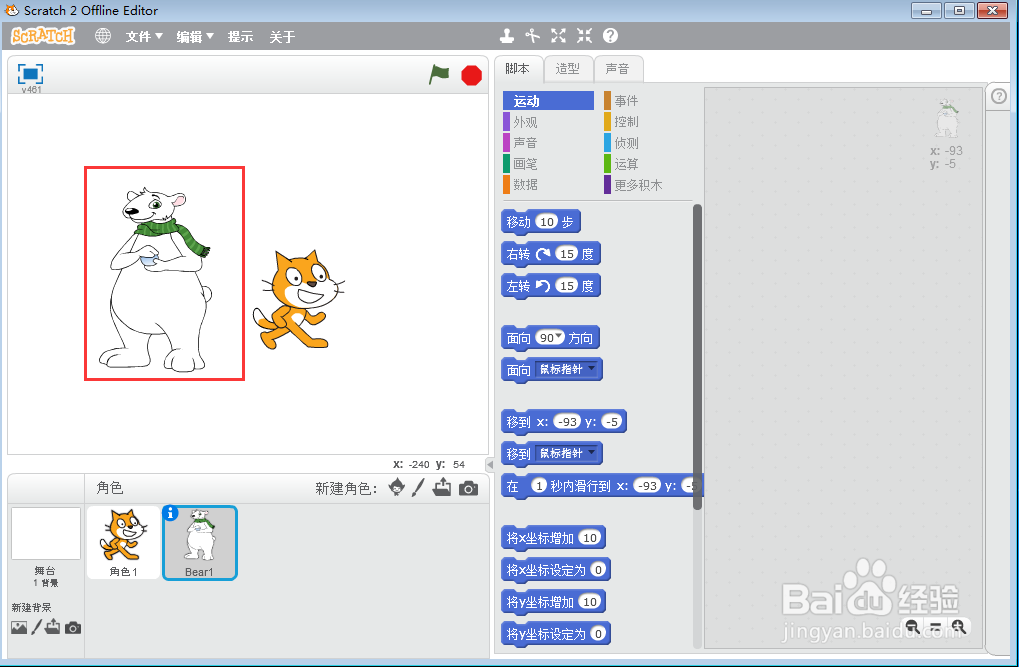Click steps field in 移动 10 步 block
1019x667 pixels.
click(547, 222)
